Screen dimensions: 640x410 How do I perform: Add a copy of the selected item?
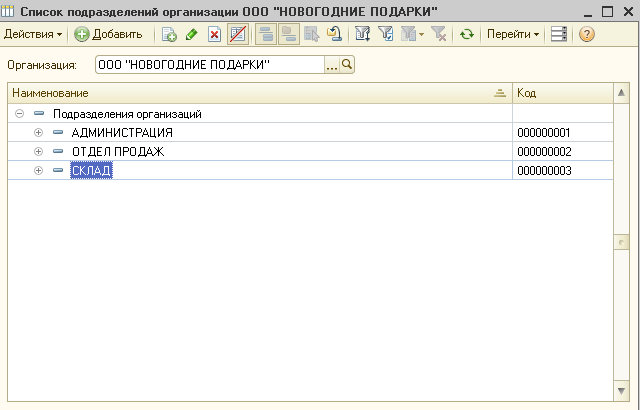tap(169, 34)
